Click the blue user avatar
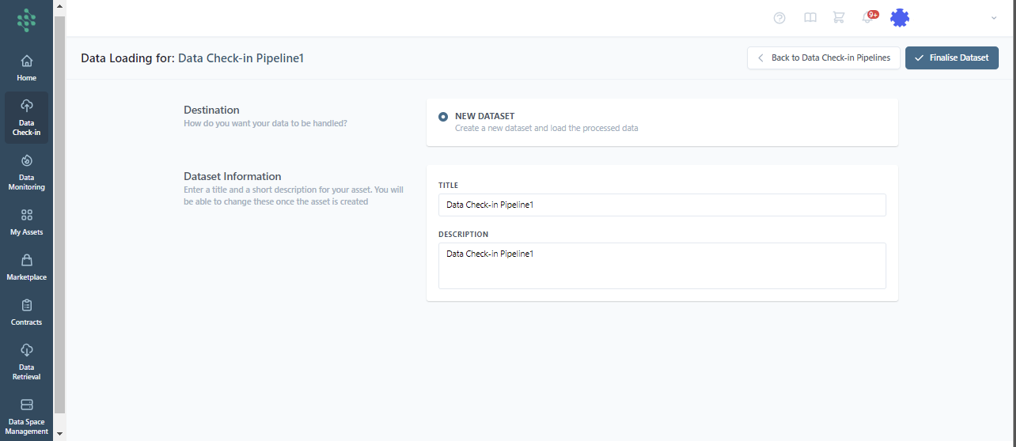 pyautogui.click(x=899, y=18)
